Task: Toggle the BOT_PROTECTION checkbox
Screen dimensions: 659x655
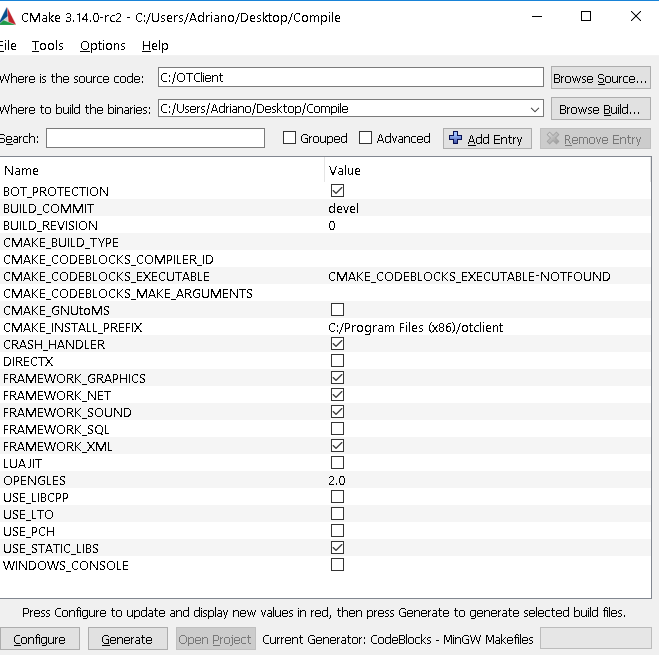Action: (x=337, y=190)
